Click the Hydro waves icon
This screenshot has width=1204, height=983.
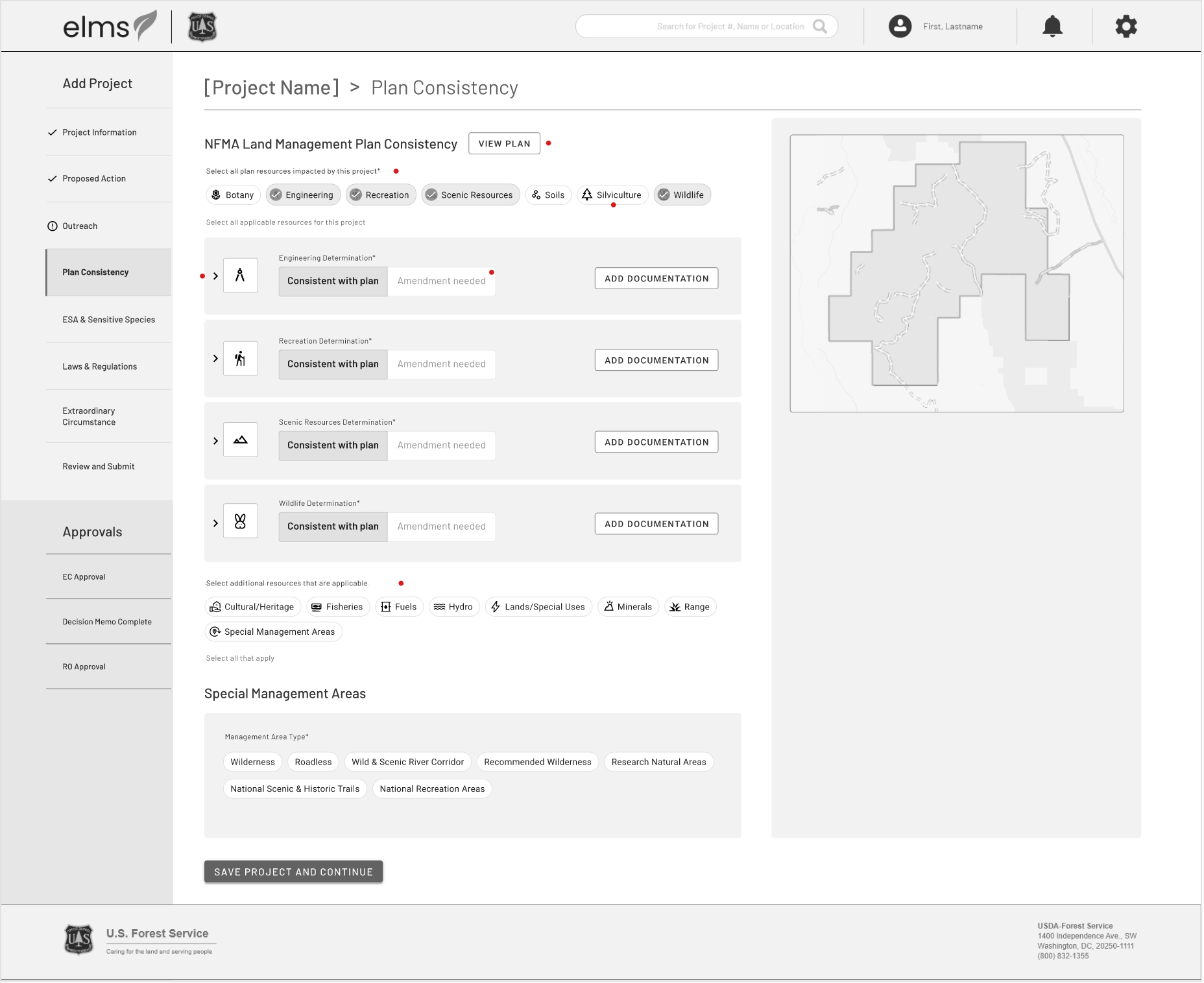coord(440,606)
